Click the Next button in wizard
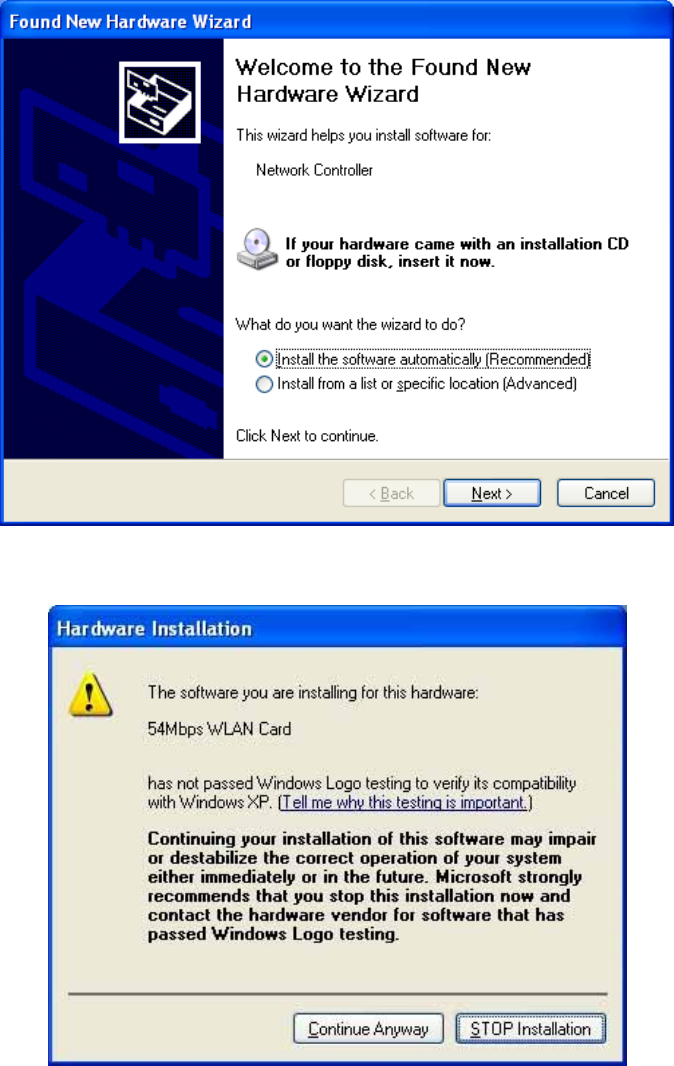The height and width of the screenshot is (1066, 674). tap(492, 493)
